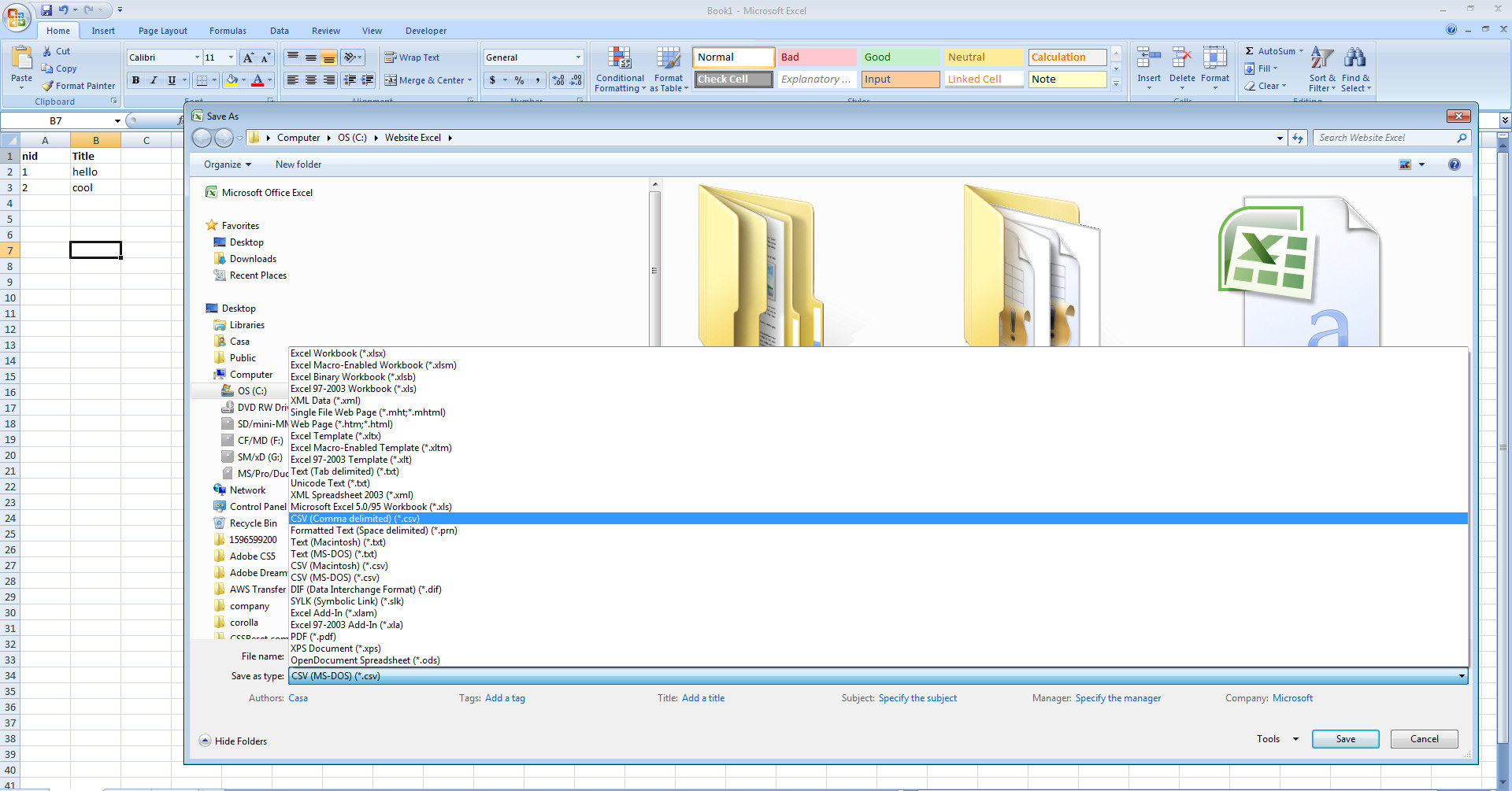The image size is (1512, 791).
Task: Click the Paste icon in Clipboard group
Action: tap(21, 58)
